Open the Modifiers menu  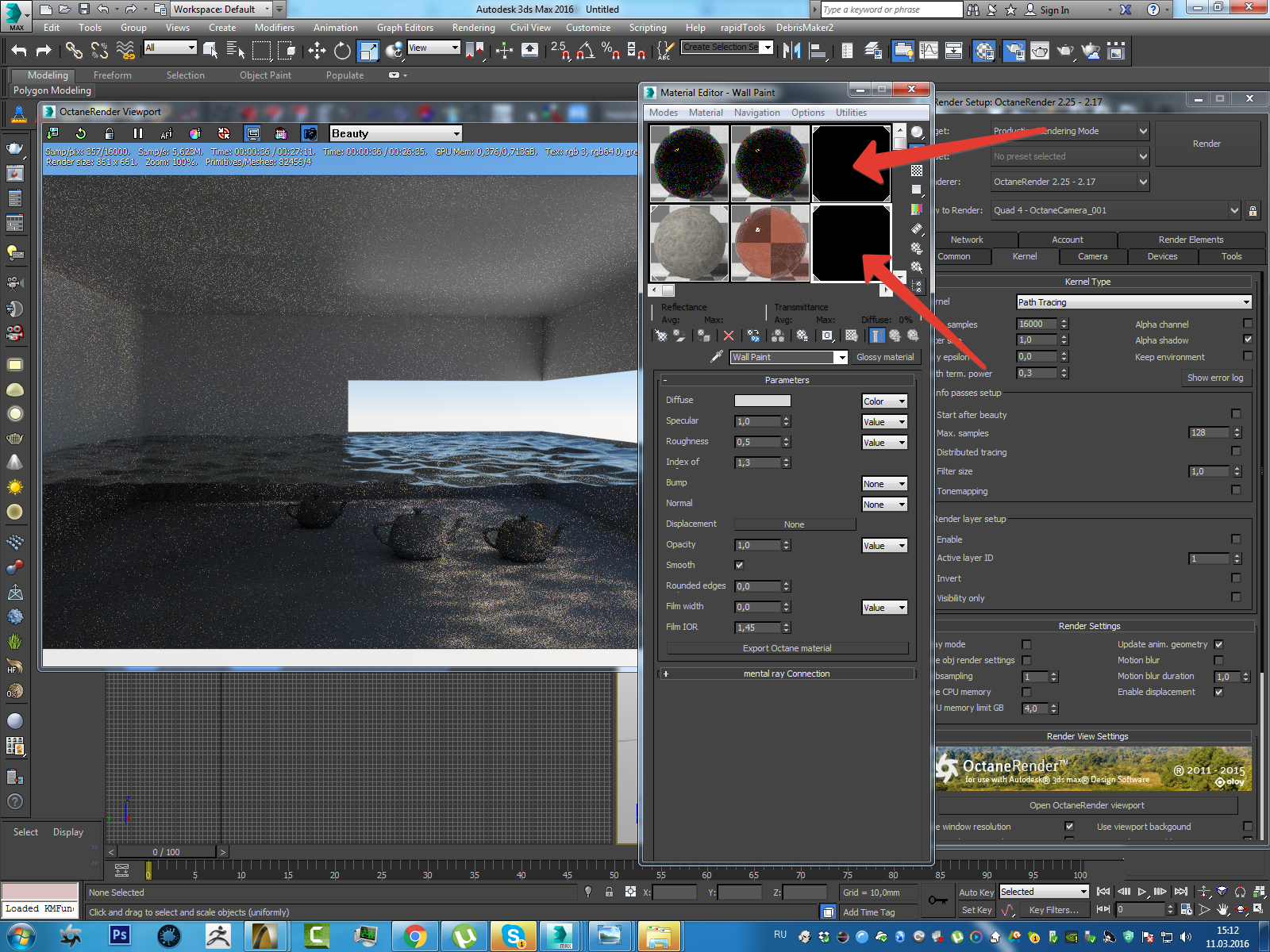(275, 28)
